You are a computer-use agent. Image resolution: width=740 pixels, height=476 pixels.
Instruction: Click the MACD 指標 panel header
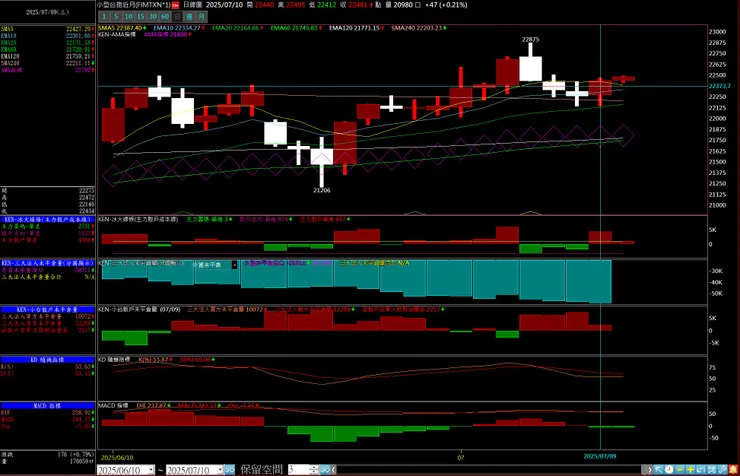[47, 406]
